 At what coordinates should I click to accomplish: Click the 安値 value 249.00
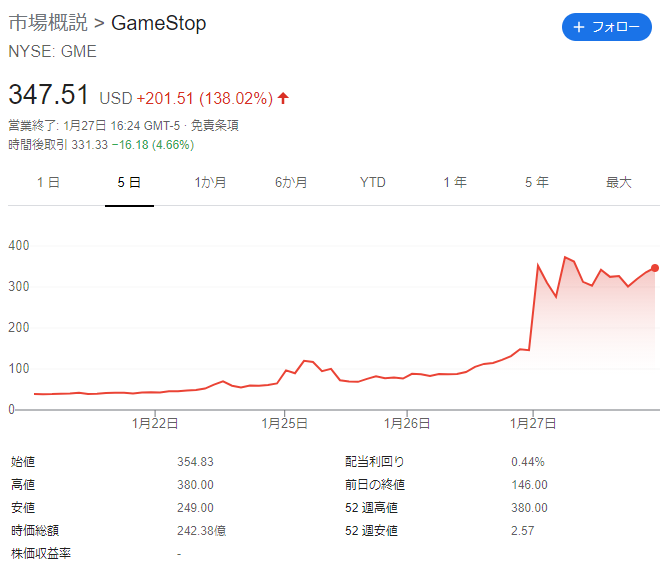coord(195,507)
